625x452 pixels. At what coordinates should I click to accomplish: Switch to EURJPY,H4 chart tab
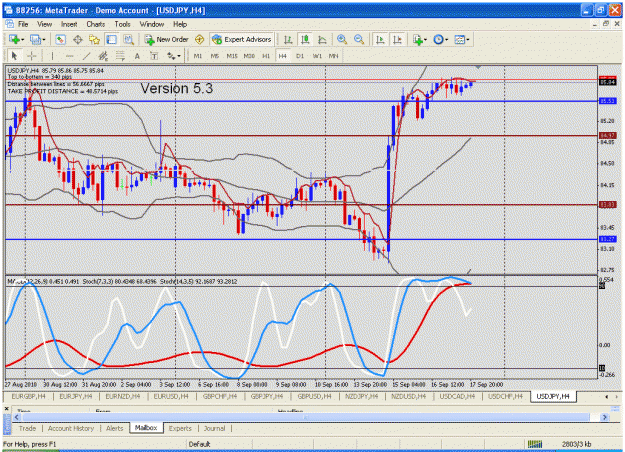coord(76,396)
